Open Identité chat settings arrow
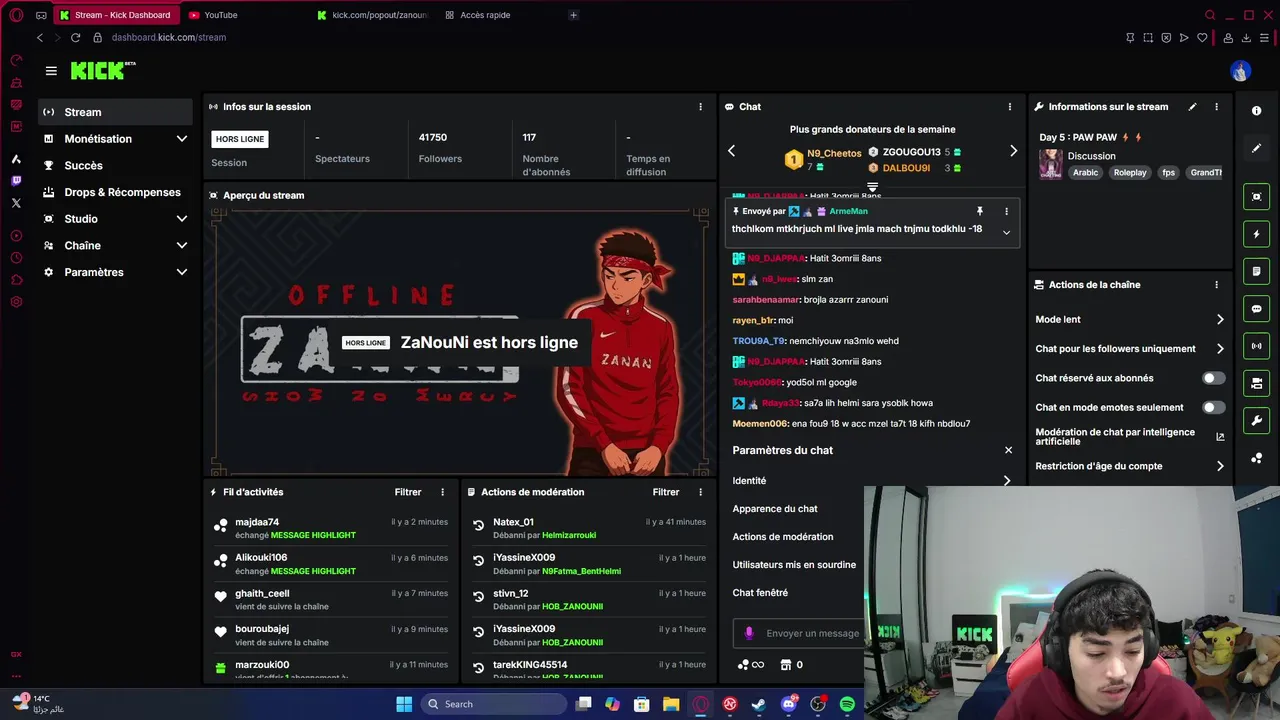1280x720 pixels. tap(1006, 481)
